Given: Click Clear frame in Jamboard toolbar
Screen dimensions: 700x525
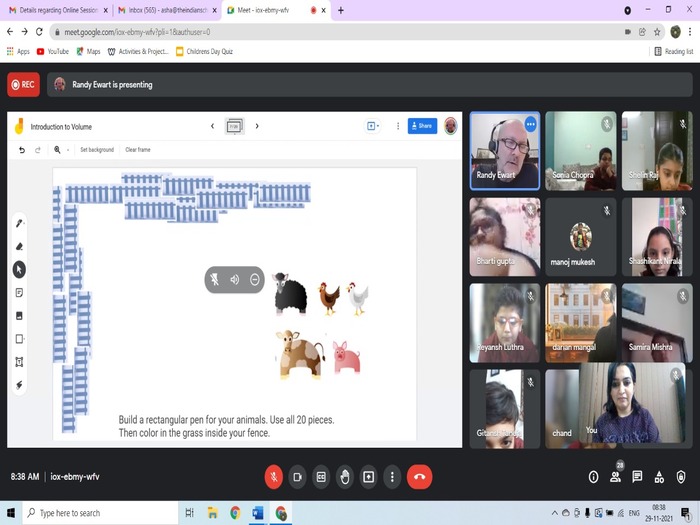Looking at the screenshot, I should point(138,150).
